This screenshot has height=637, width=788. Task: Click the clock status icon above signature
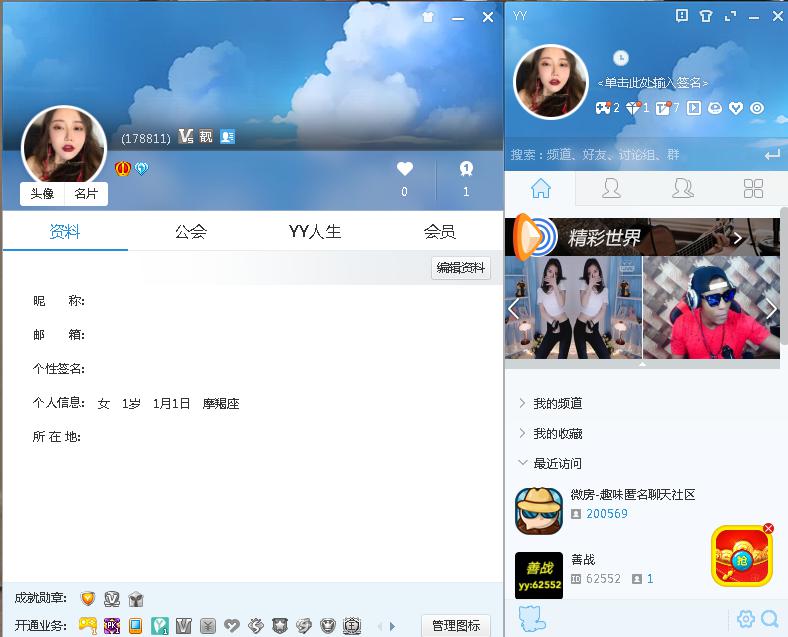point(621,58)
